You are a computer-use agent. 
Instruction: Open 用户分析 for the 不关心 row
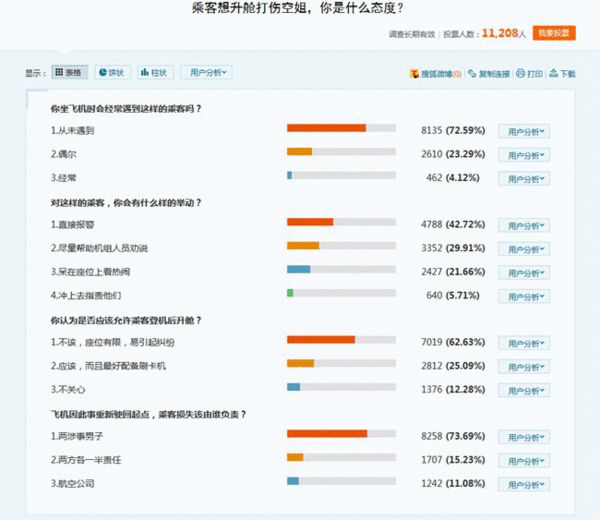click(x=524, y=391)
